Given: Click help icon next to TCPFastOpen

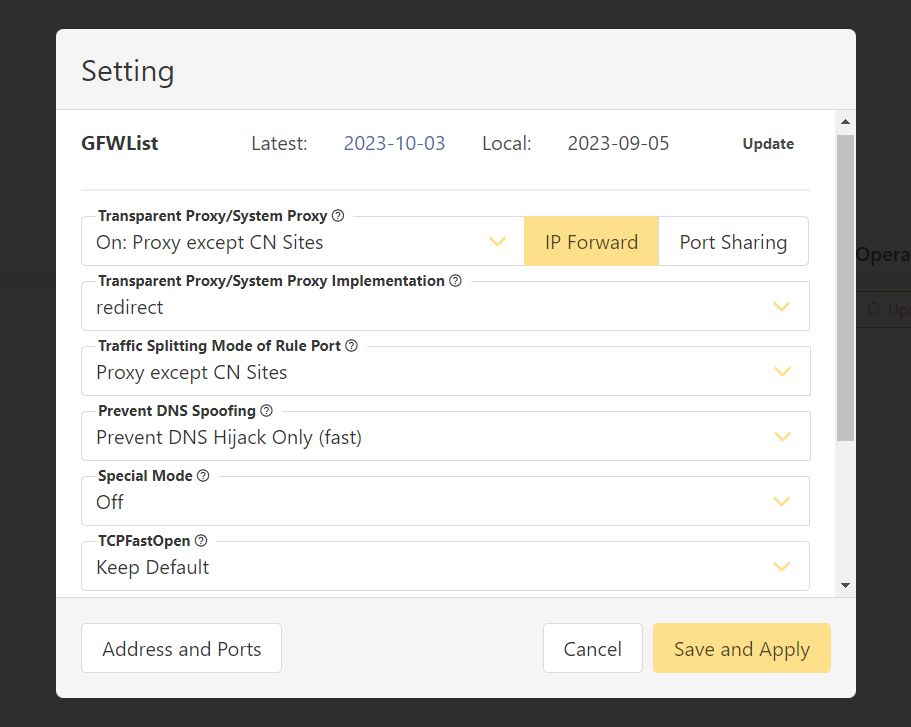Looking at the screenshot, I should pyautogui.click(x=200, y=541).
